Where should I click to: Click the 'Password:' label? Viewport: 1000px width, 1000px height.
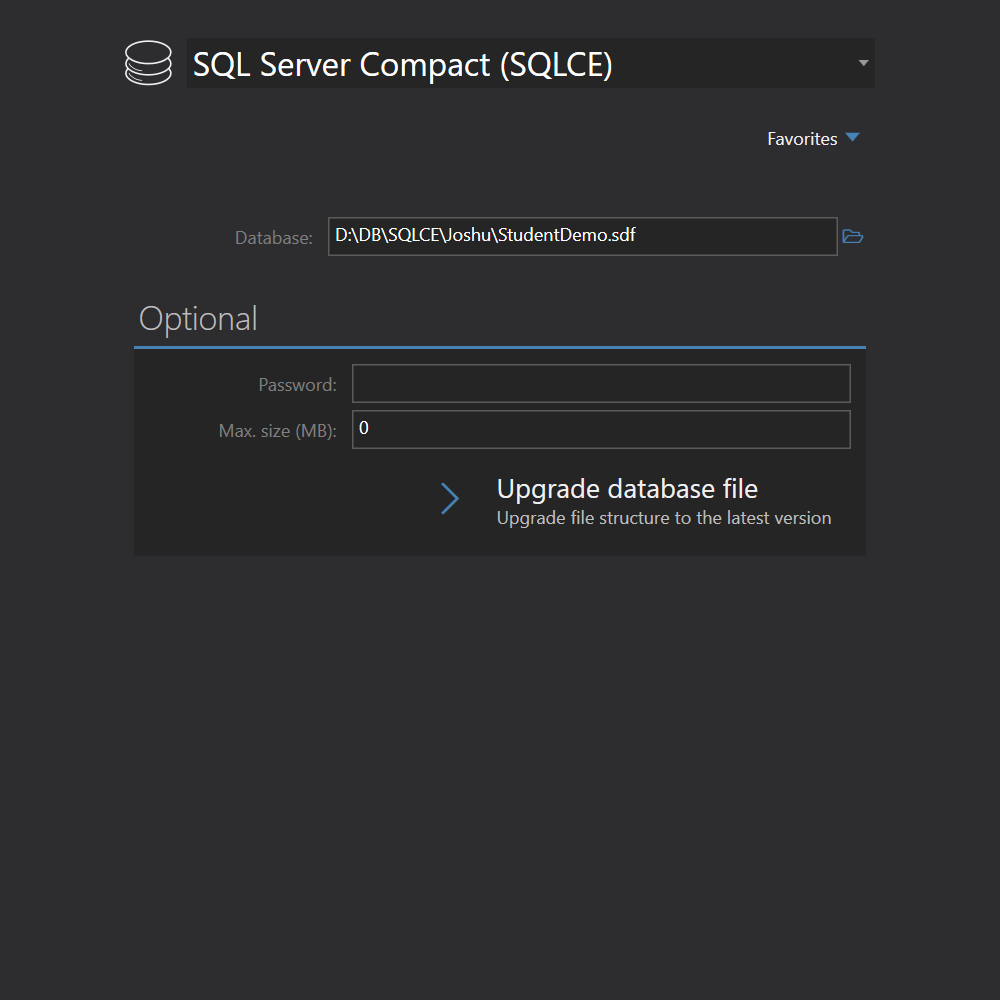tap(297, 385)
